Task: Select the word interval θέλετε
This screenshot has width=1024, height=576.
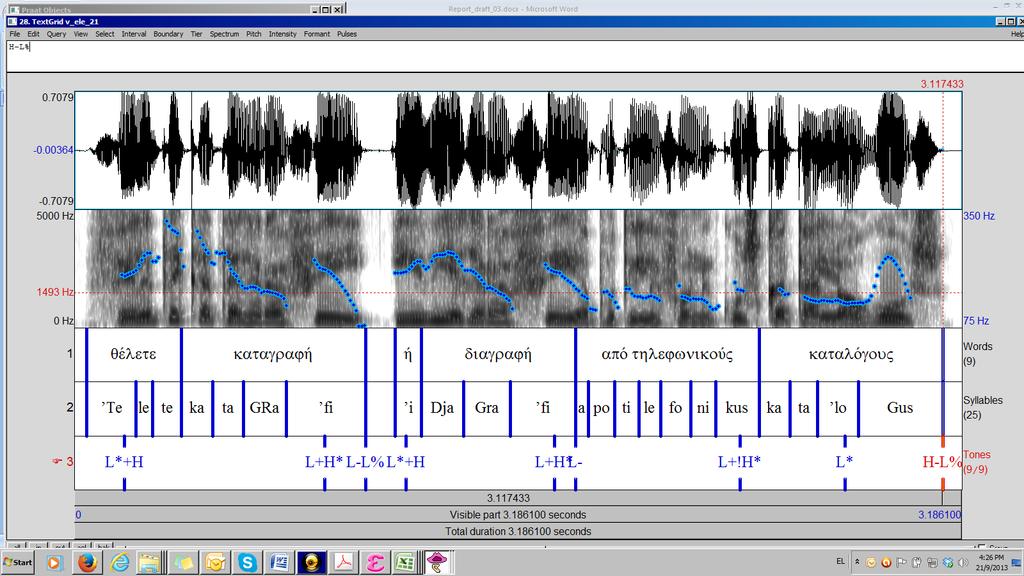Action: click(x=133, y=355)
